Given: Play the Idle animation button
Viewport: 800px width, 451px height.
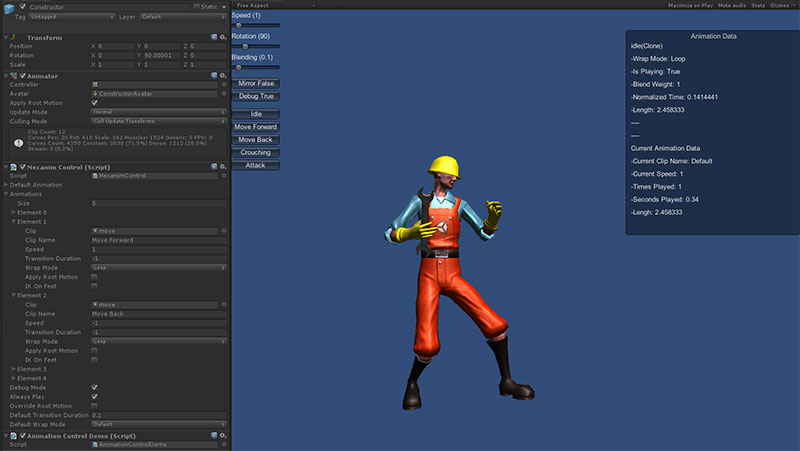Looking at the screenshot, I should (x=256, y=114).
